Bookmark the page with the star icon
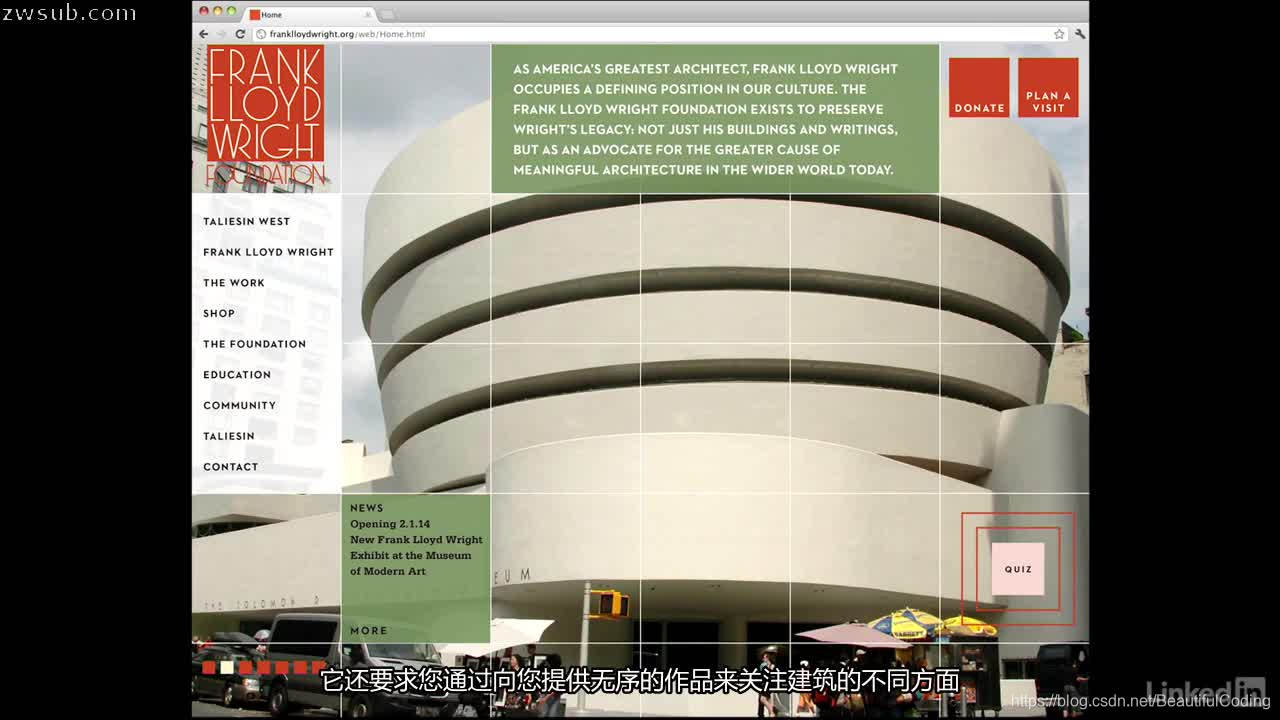1280x720 pixels. [x=1059, y=34]
